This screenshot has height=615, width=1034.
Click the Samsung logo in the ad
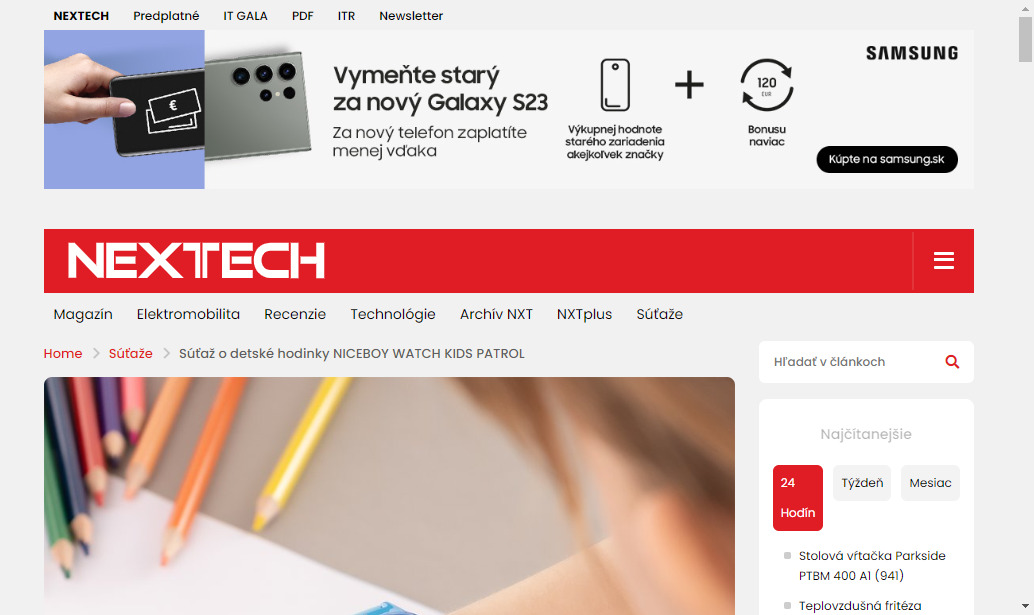point(912,53)
